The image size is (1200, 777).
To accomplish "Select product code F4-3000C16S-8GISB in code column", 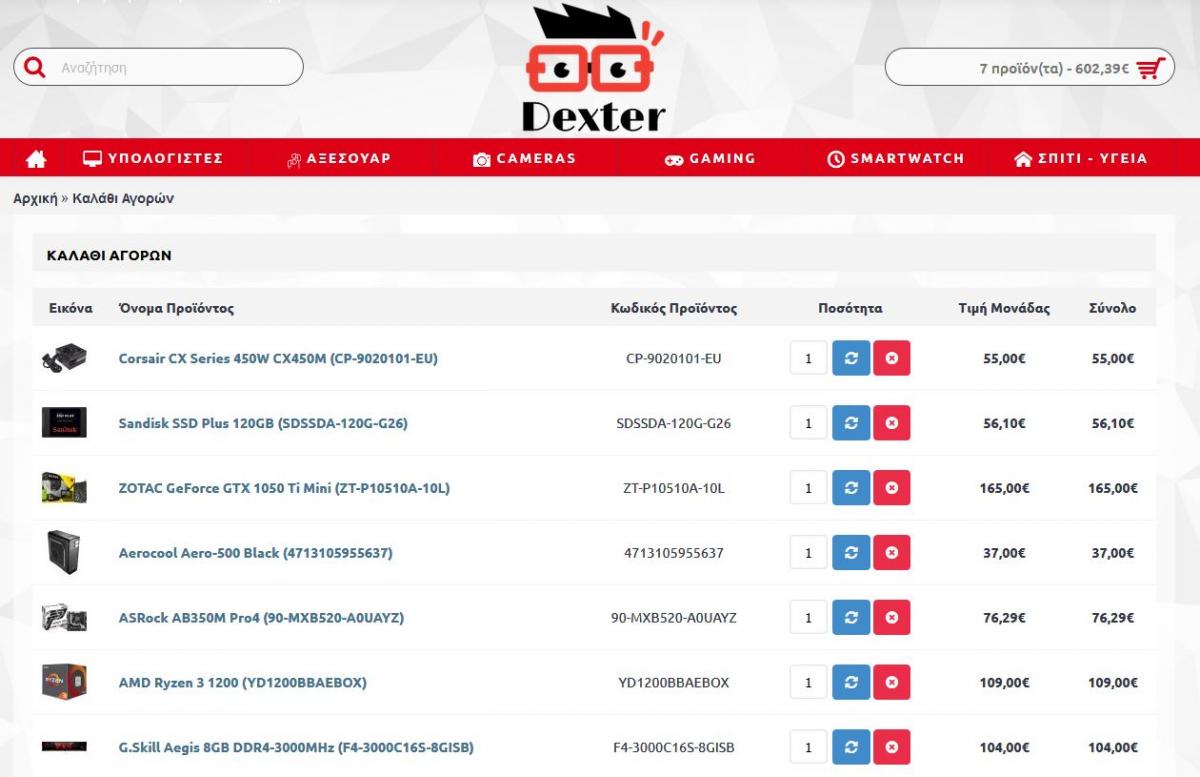I will [673, 747].
